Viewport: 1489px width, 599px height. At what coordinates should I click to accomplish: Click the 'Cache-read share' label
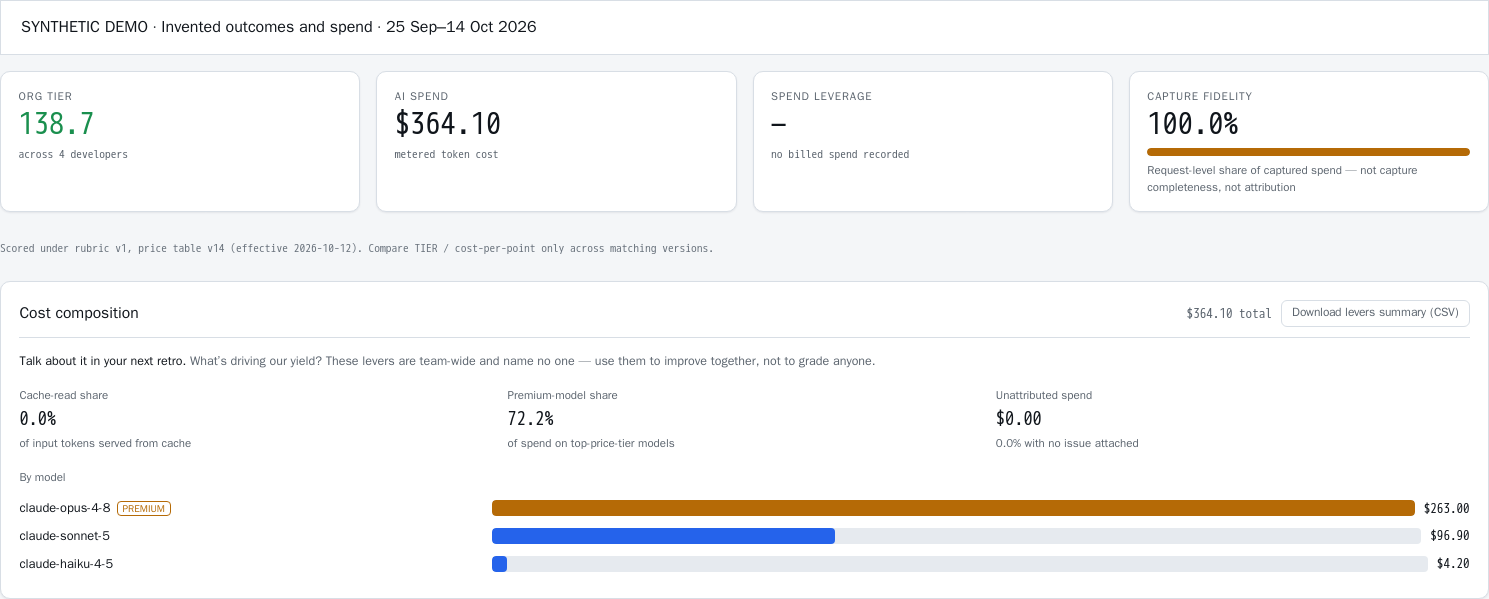click(64, 395)
